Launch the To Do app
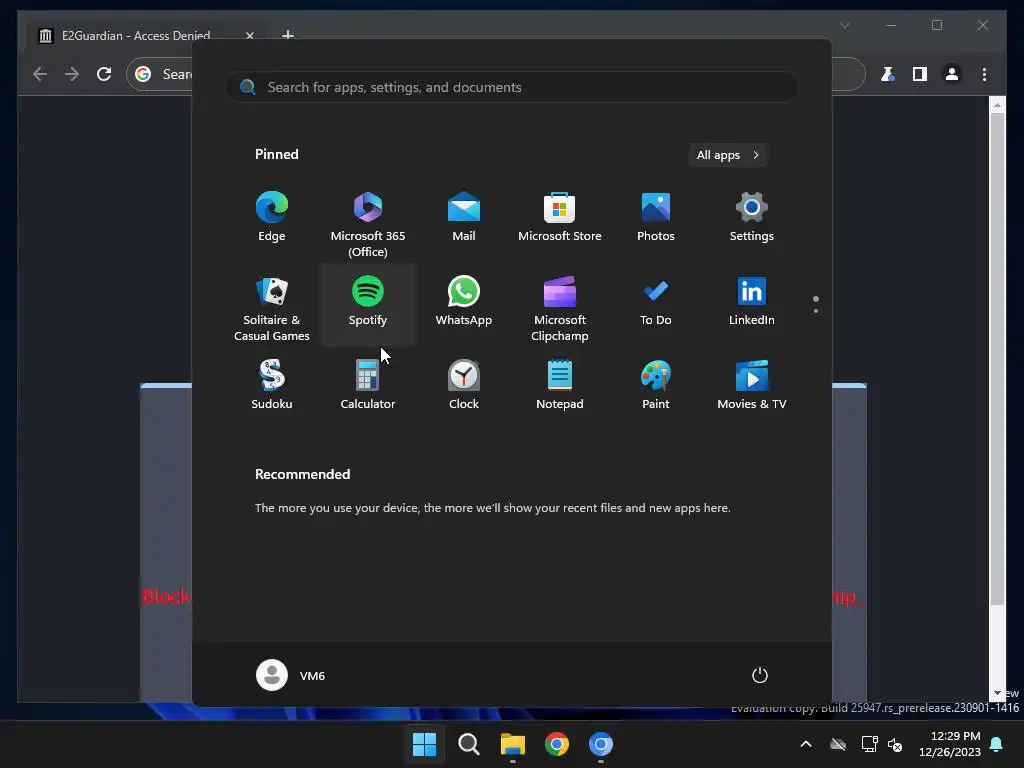This screenshot has width=1024, height=768. 656,301
